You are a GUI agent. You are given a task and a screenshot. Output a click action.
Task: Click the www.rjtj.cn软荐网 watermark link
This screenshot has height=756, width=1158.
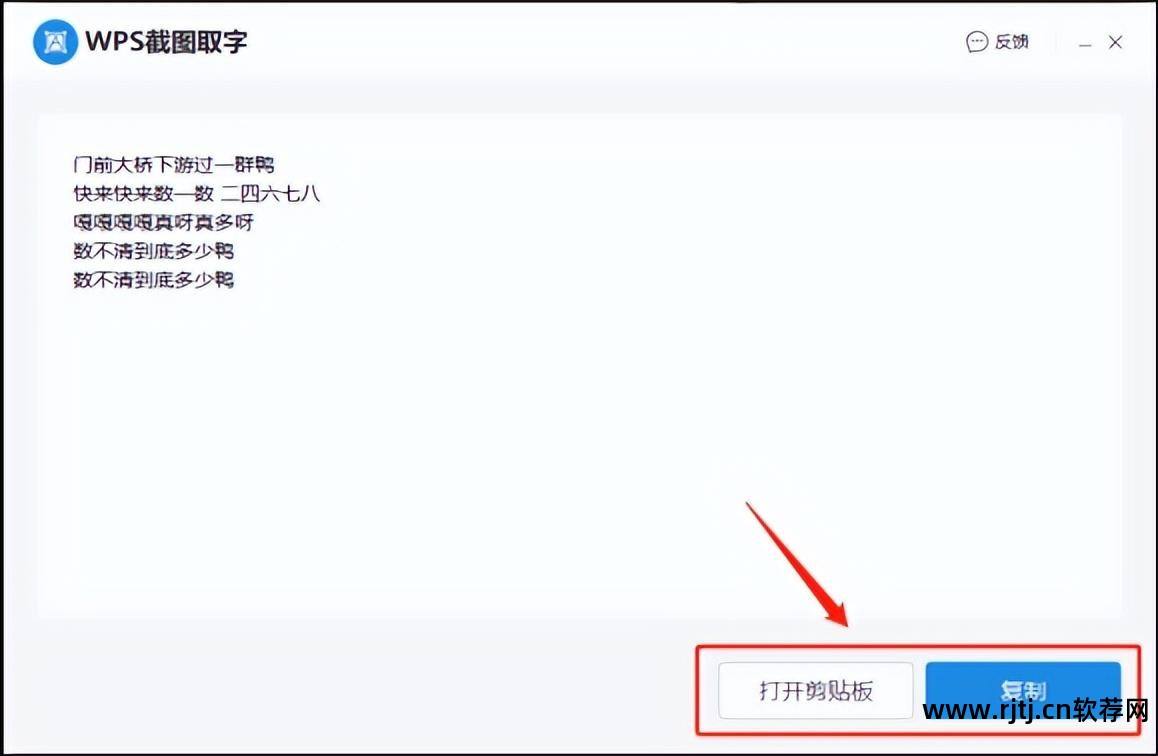[x=1036, y=710]
